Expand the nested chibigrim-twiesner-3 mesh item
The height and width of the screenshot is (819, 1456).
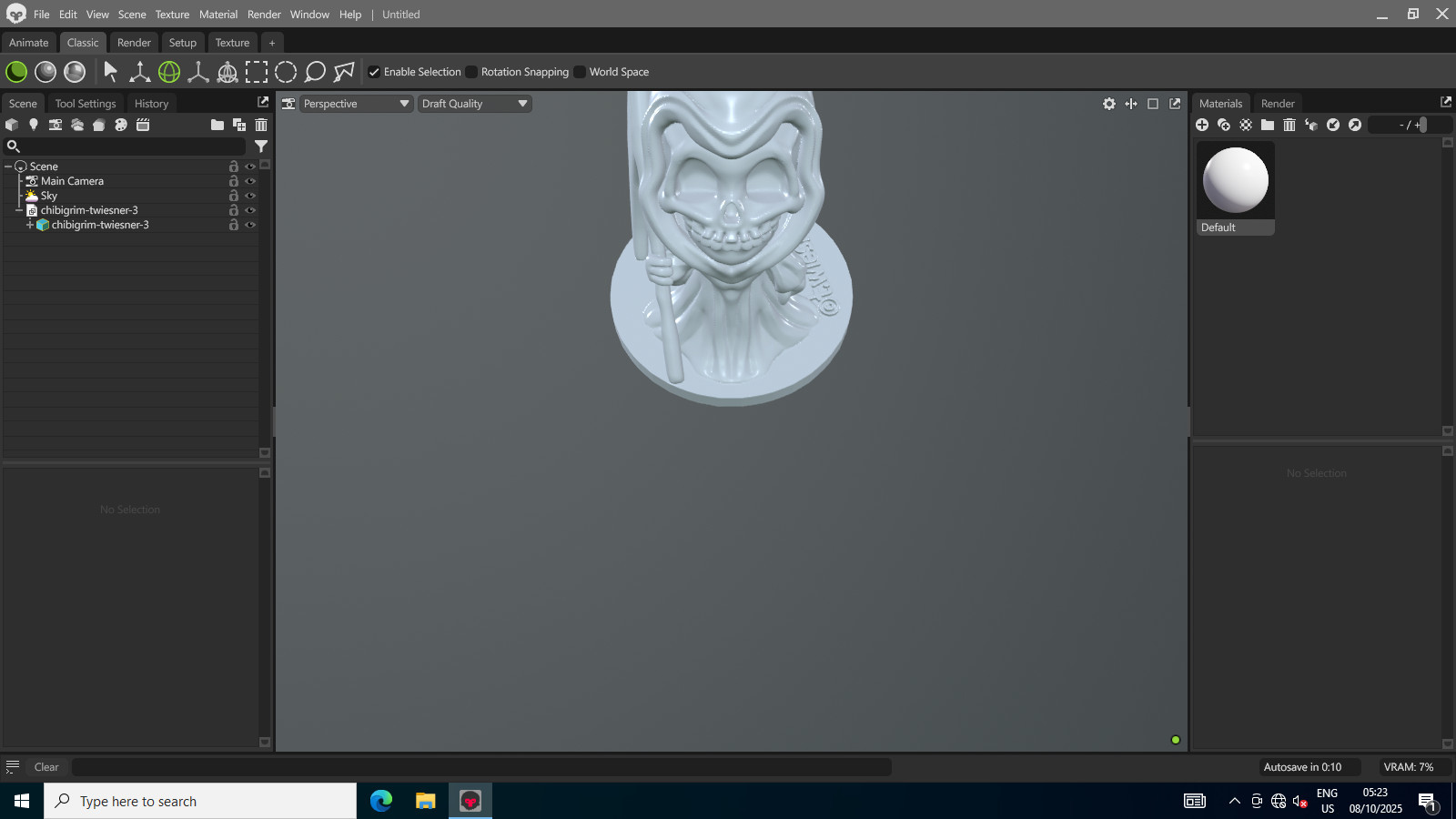coord(30,225)
